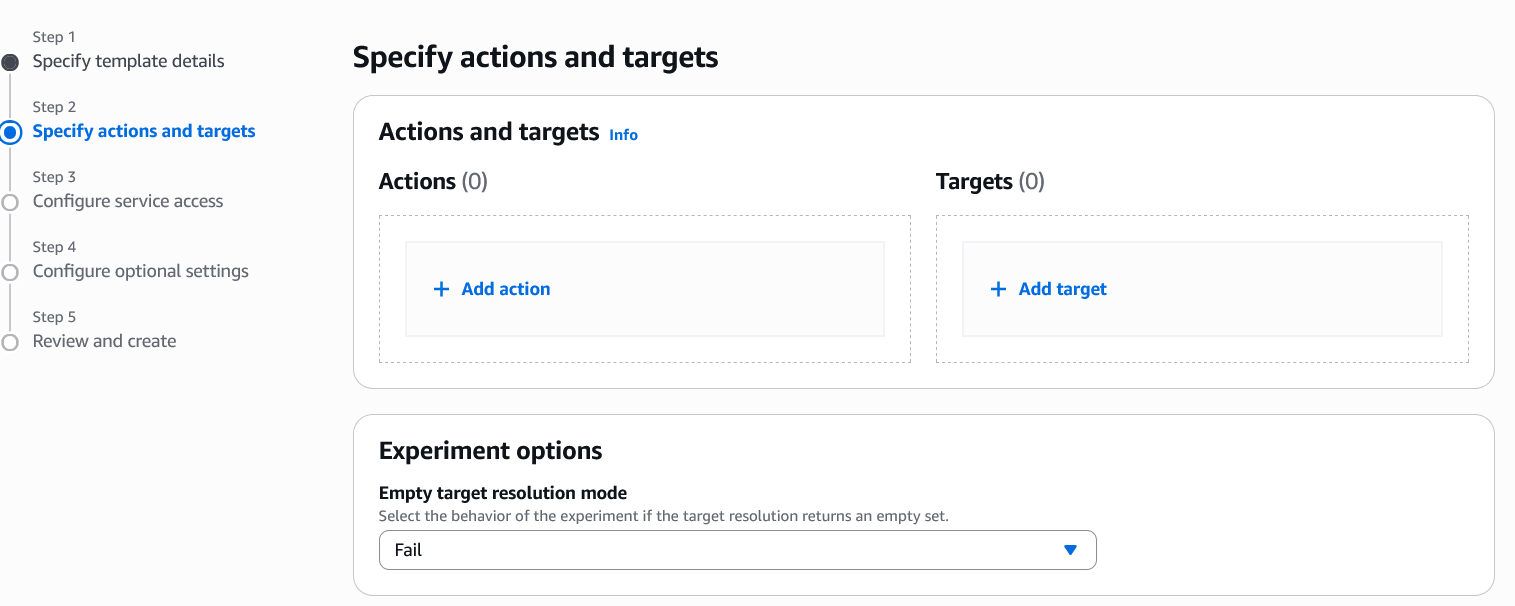Viewport: 1515px width, 606px height.
Task: Go to Review and create step
Action: pyautogui.click(x=104, y=341)
